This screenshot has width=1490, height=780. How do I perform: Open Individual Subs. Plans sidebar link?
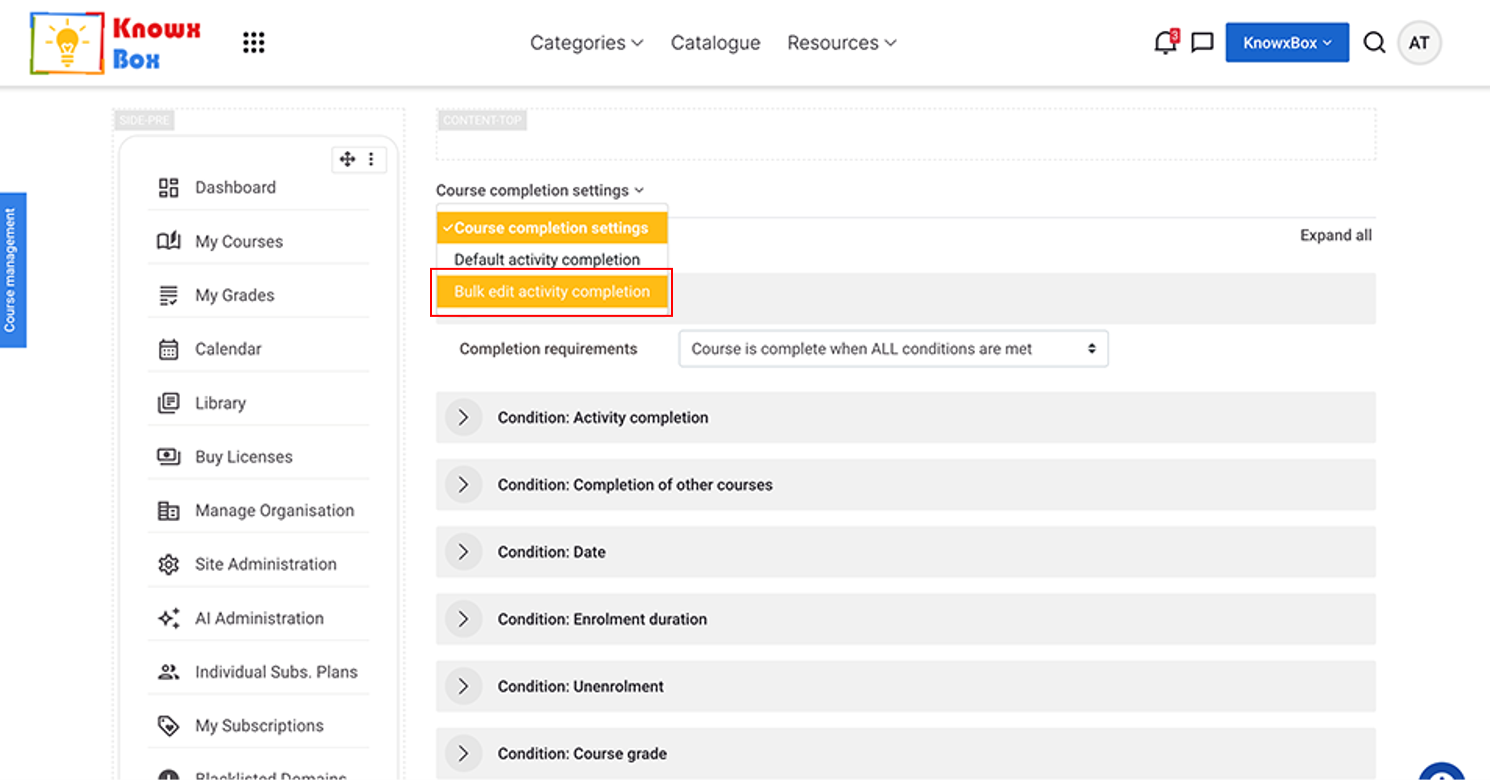tap(276, 672)
